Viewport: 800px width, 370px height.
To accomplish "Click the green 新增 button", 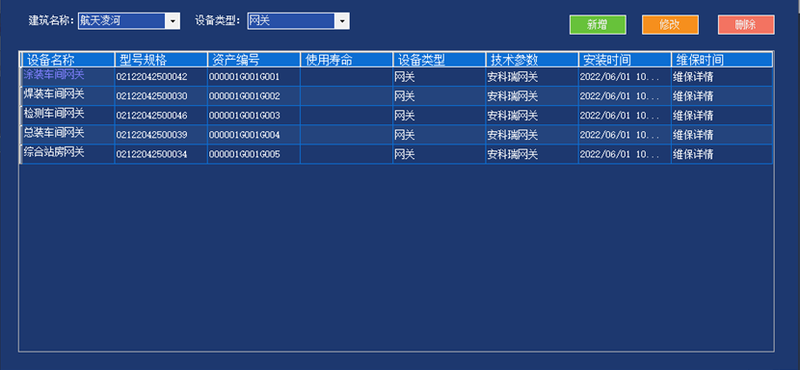I will [597, 24].
